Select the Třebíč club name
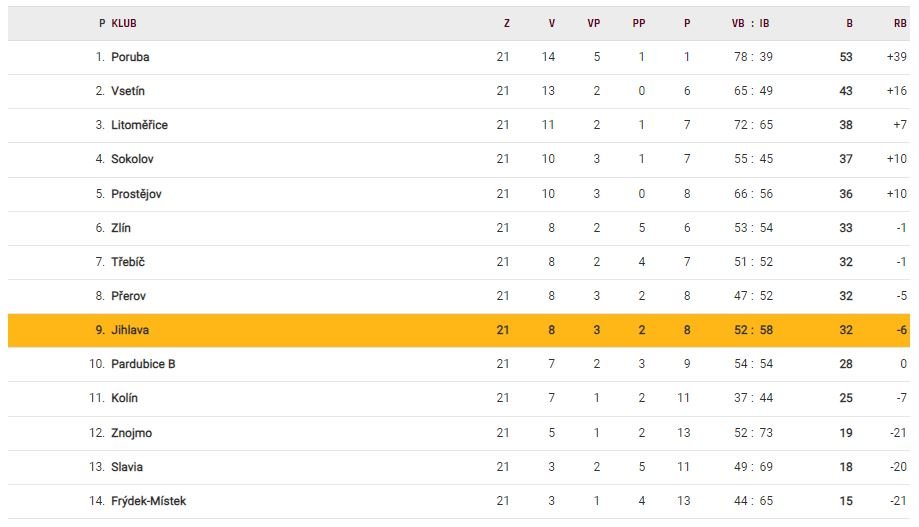The width and height of the screenshot is (919, 527). click(128, 262)
